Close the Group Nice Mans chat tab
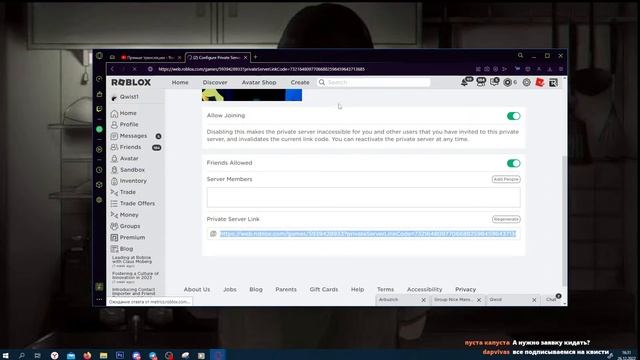This screenshot has height=360, width=640. click(x=479, y=300)
